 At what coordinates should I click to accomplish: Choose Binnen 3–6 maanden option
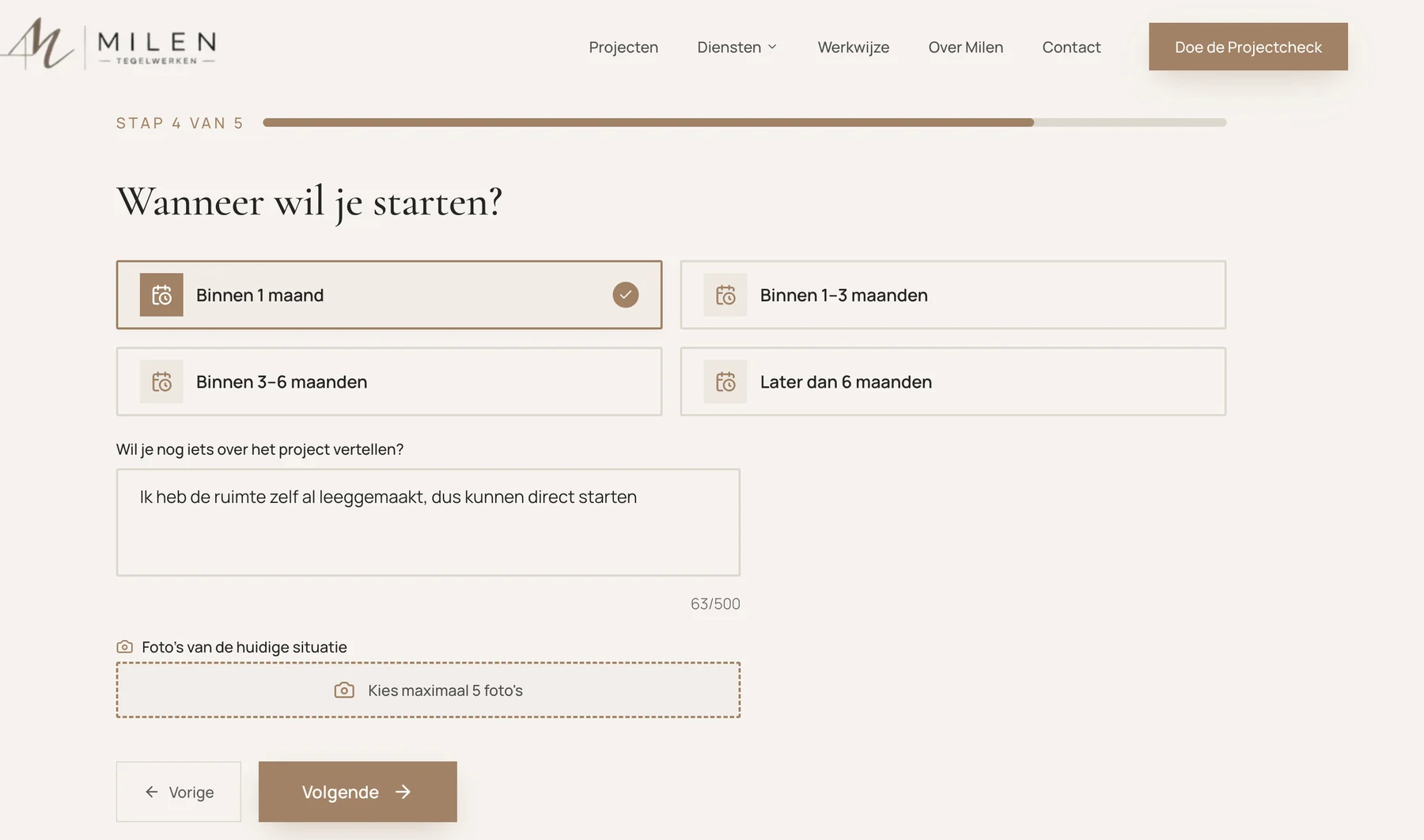389,382
